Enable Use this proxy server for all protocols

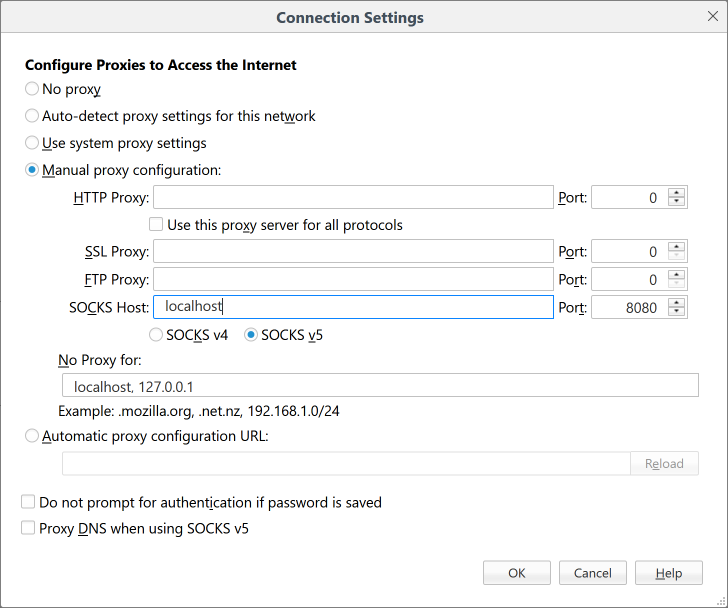pos(156,225)
